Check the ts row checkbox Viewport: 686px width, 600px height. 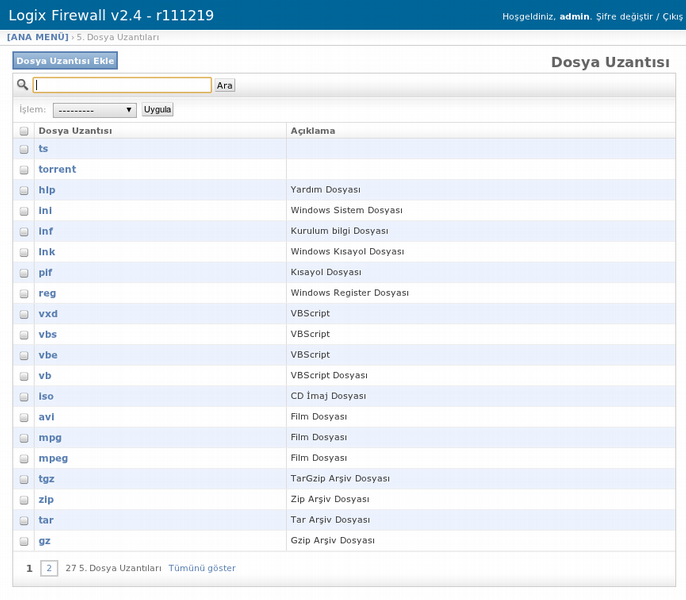24,149
